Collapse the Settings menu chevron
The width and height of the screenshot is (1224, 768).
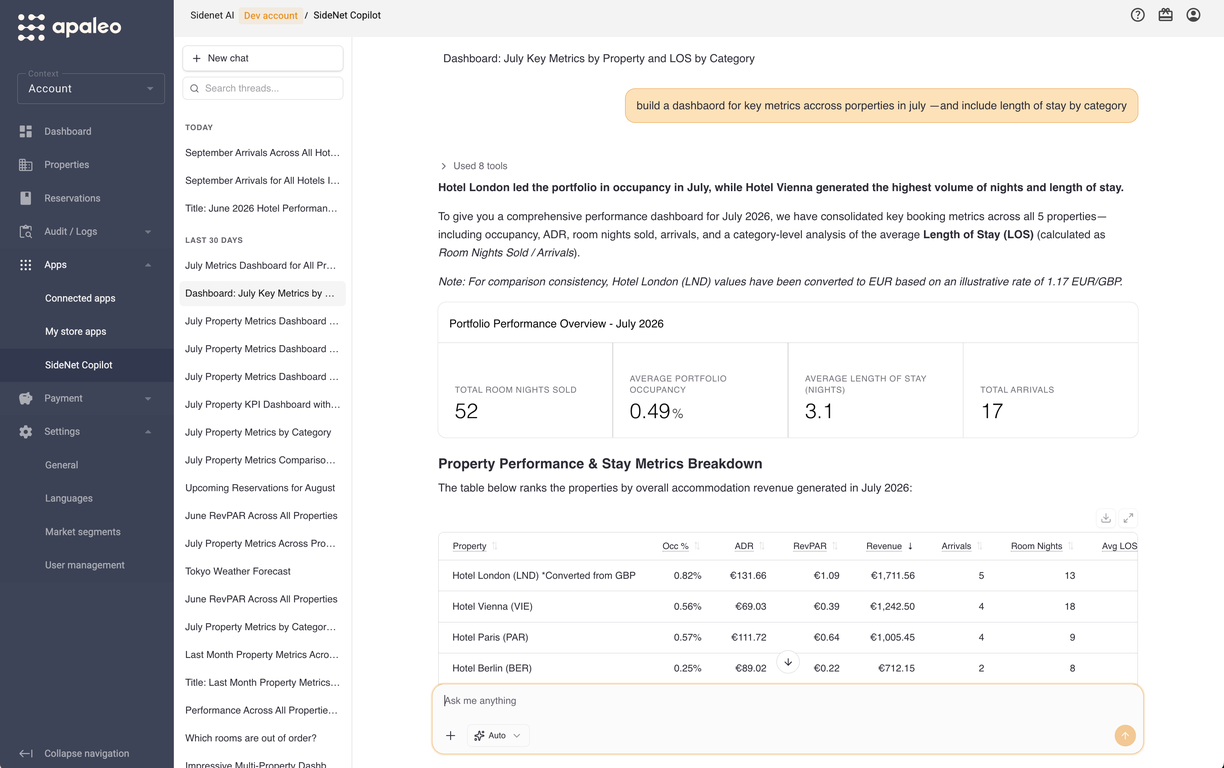[x=148, y=432]
